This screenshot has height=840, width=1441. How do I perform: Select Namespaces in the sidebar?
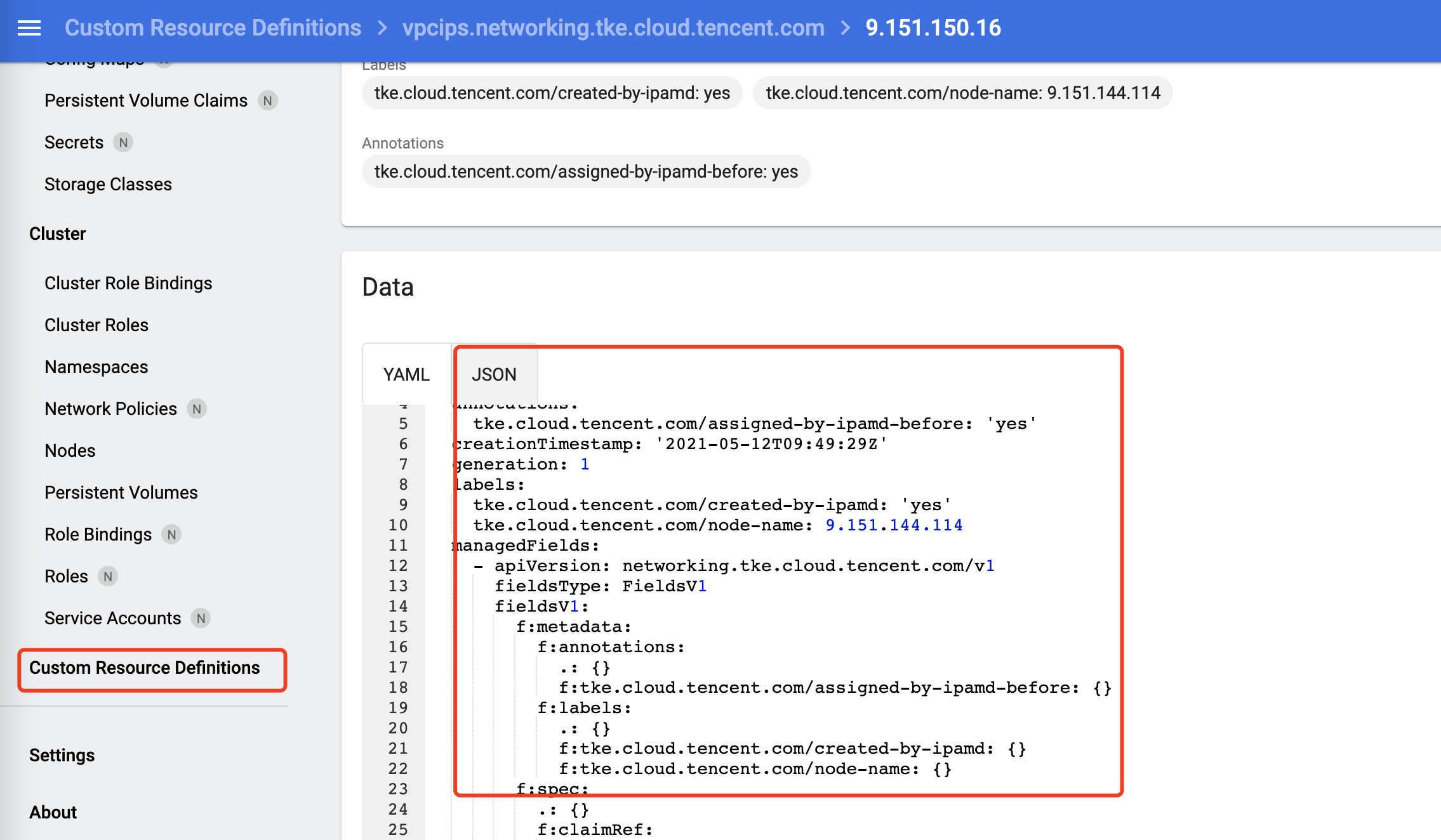[x=96, y=367]
